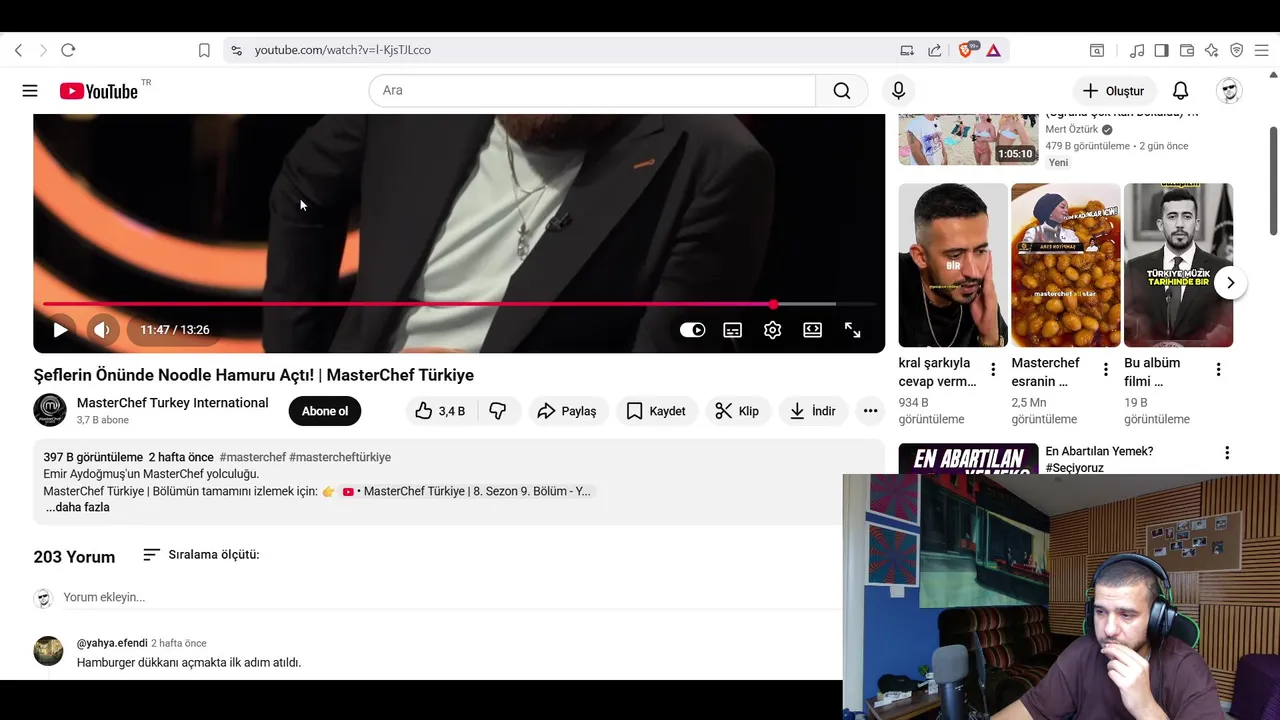The width and height of the screenshot is (1280, 720).
Task: Click the address bar URL
Action: coord(342,50)
